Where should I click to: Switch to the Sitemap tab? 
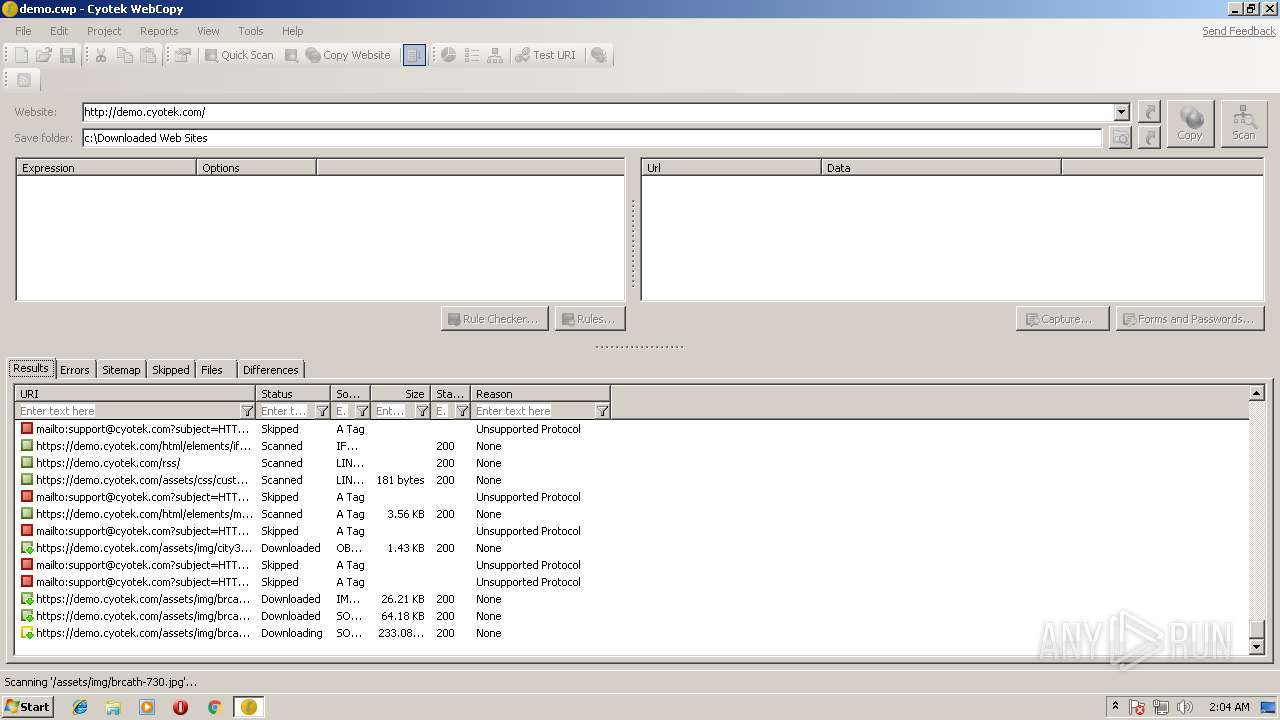121,370
